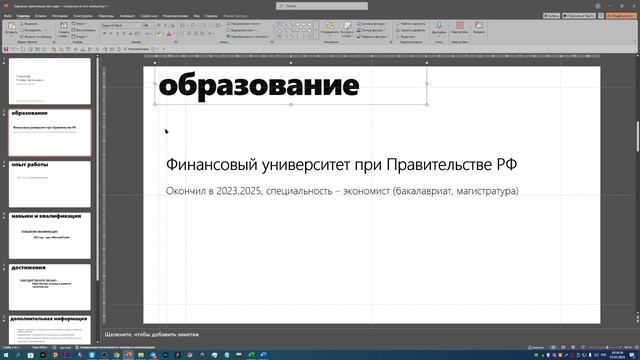The width and height of the screenshot is (640, 360).
Task: Open Excel from the taskbar
Action: coord(251,355)
